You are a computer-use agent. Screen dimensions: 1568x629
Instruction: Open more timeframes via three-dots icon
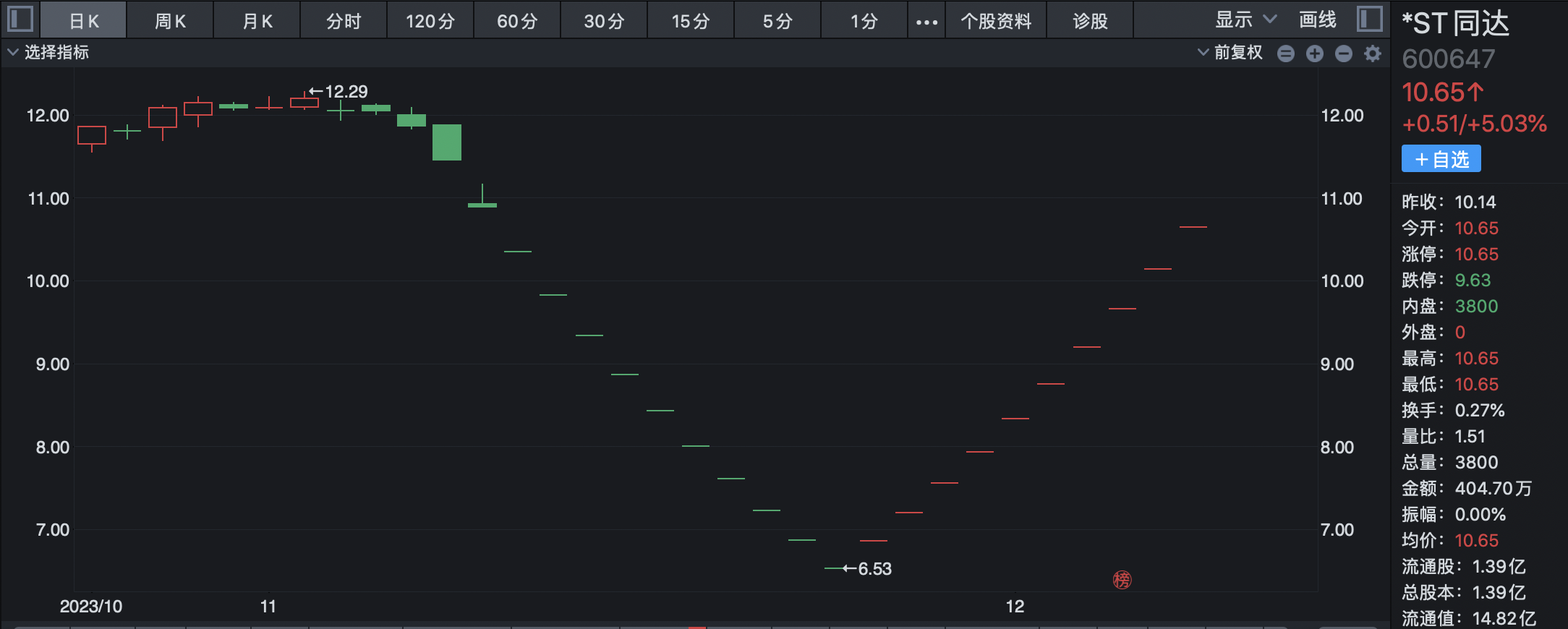click(x=926, y=22)
